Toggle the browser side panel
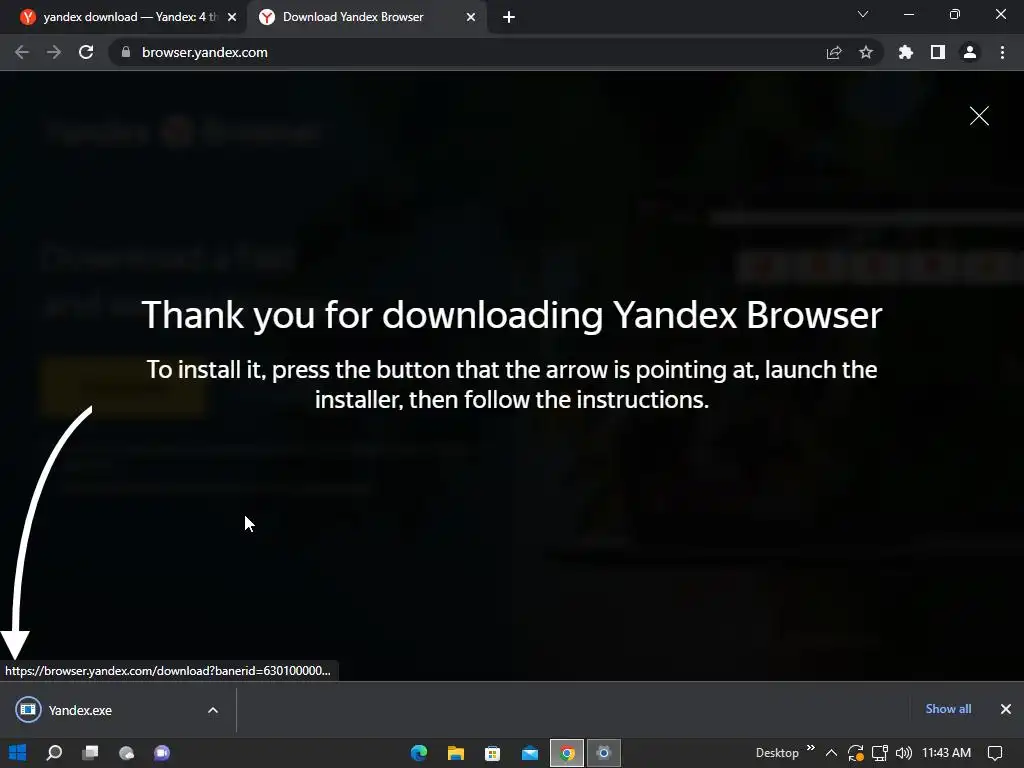The image size is (1024, 768). coord(938,52)
